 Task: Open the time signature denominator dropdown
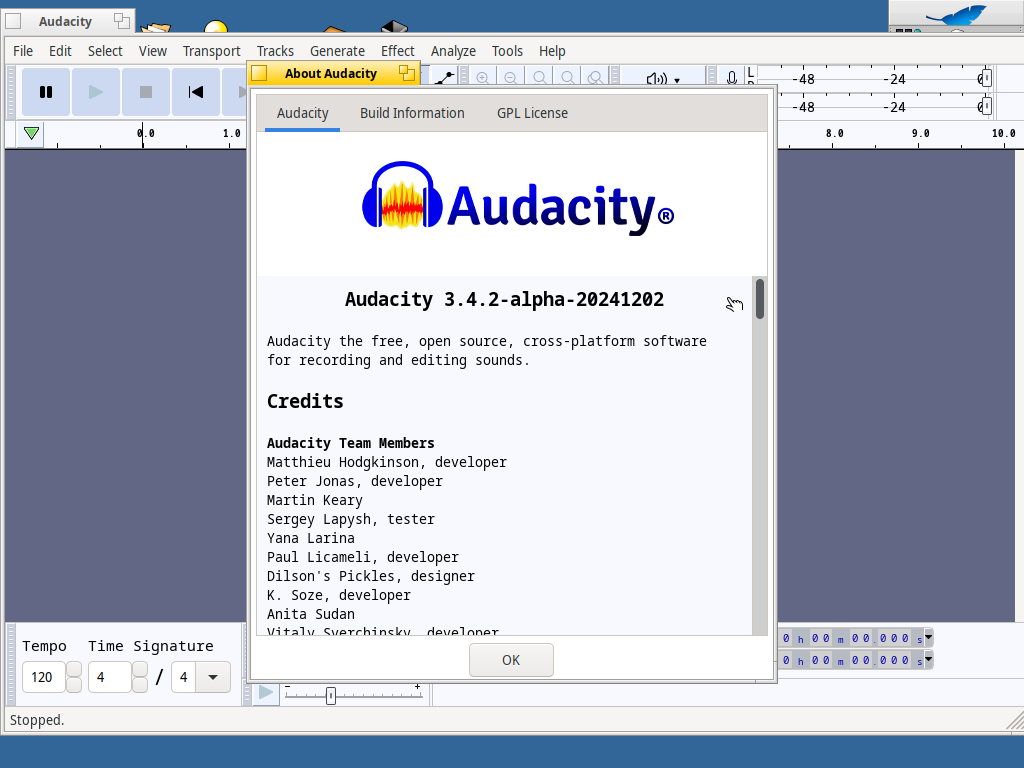[212, 677]
